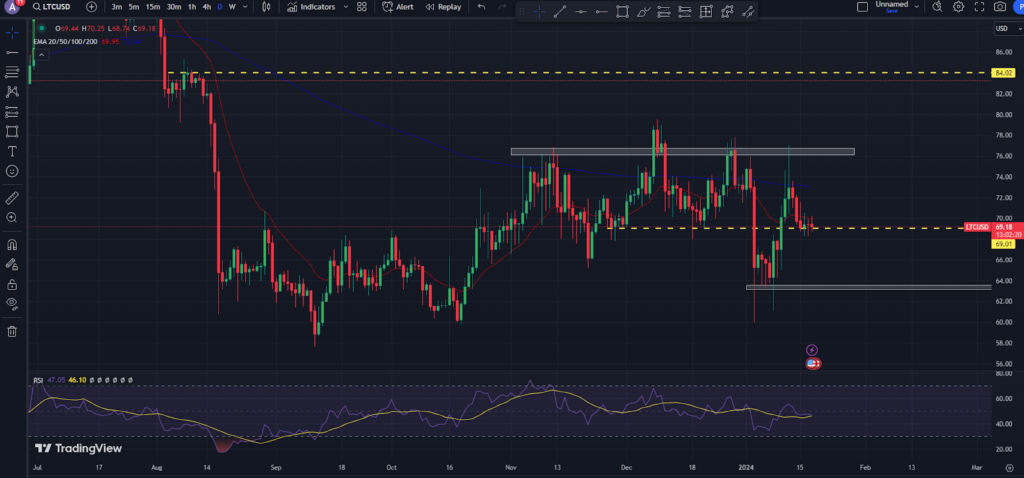Enter fullscreen mode

(x=979, y=7)
